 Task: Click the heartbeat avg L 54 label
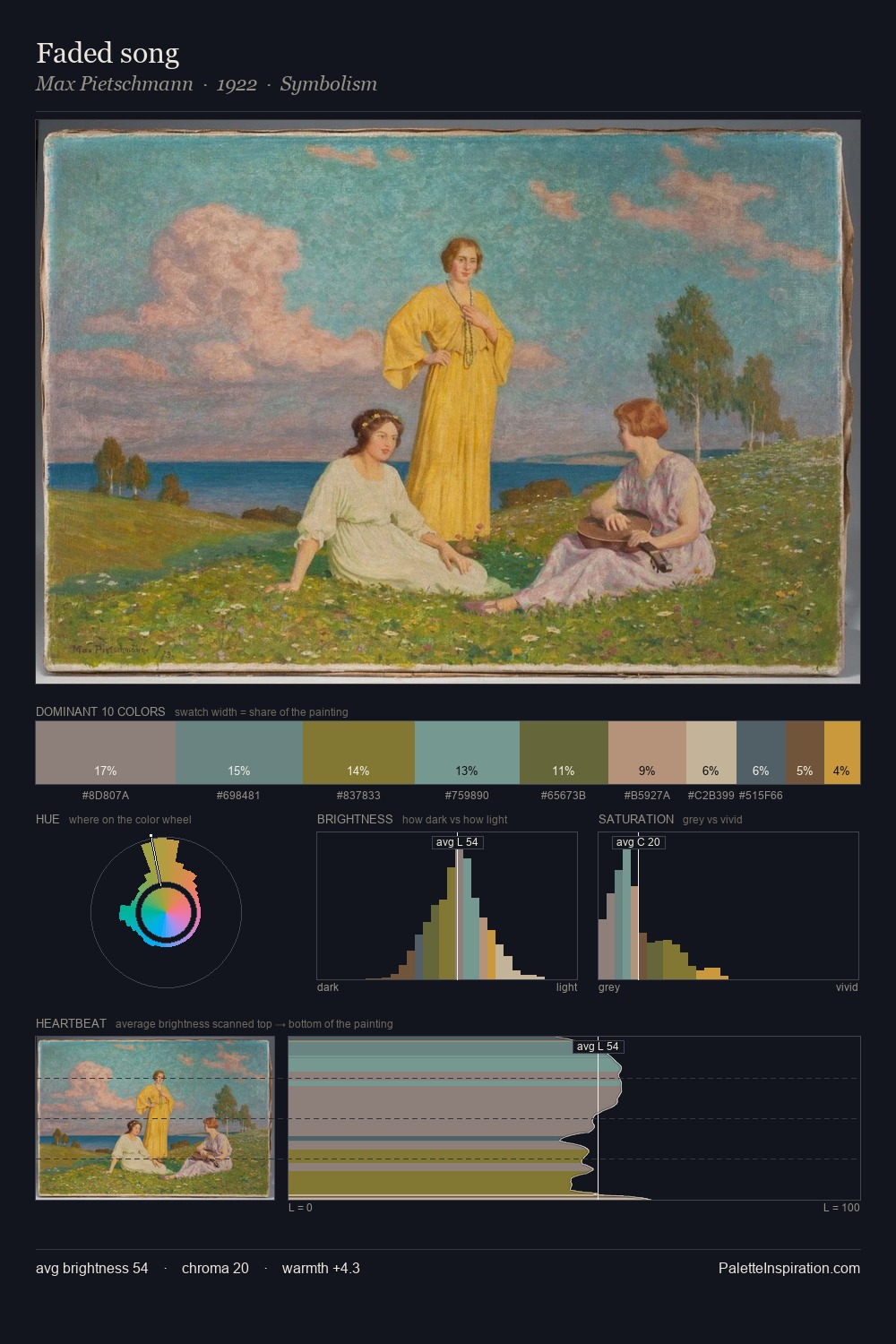[598, 1047]
